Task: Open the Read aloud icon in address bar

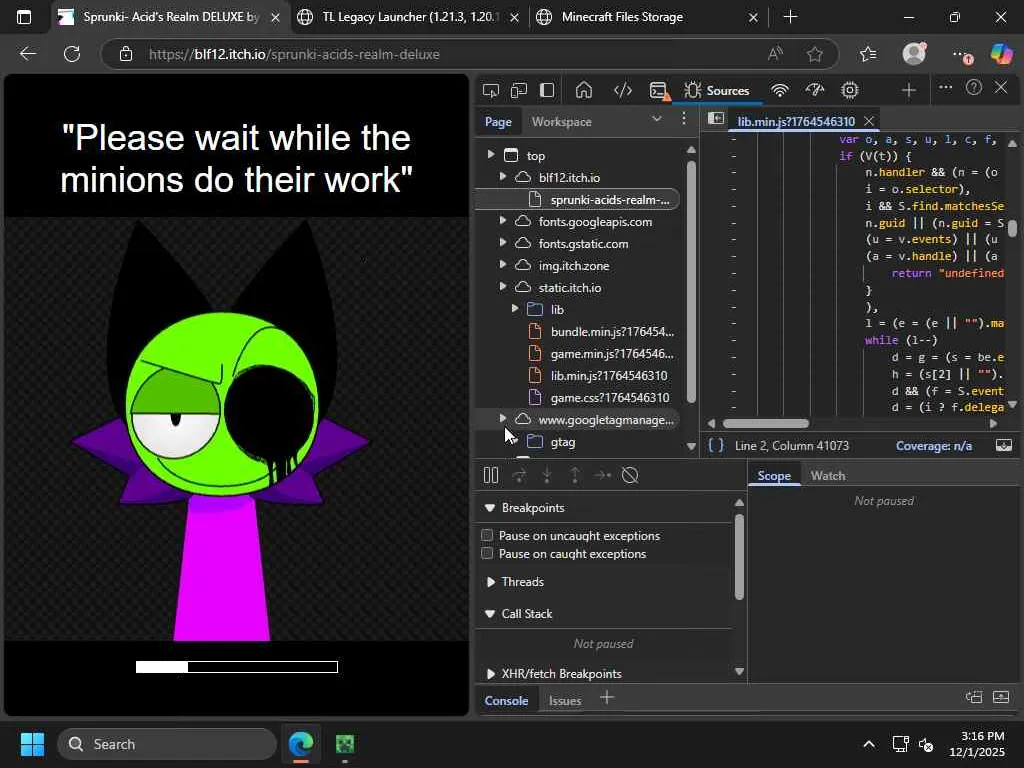Action: pyautogui.click(x=775, y=54)
